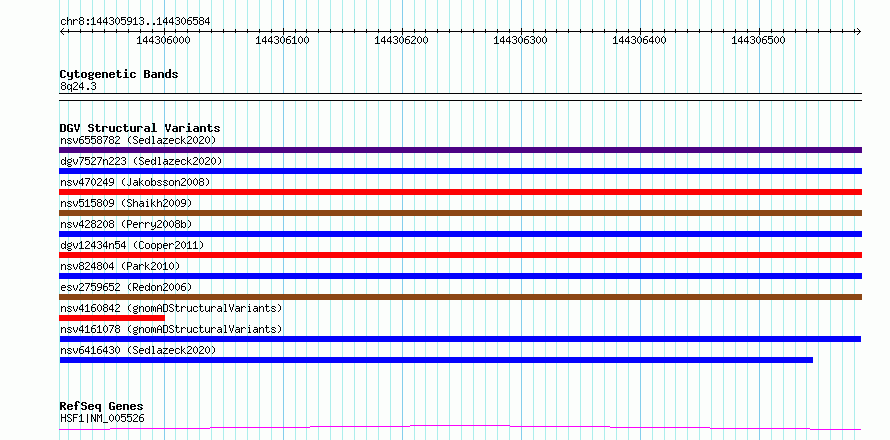
Task: Click the brown esv2759652 variant bar
Action: pyautogui.click(x=460, y=297)
